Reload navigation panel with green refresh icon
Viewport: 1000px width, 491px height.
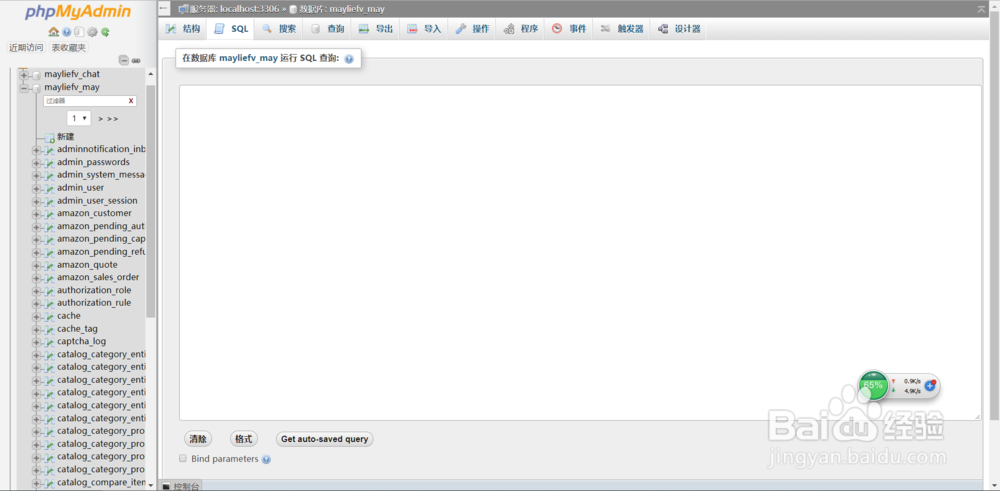pyautogui.click(x=105, y=32)
